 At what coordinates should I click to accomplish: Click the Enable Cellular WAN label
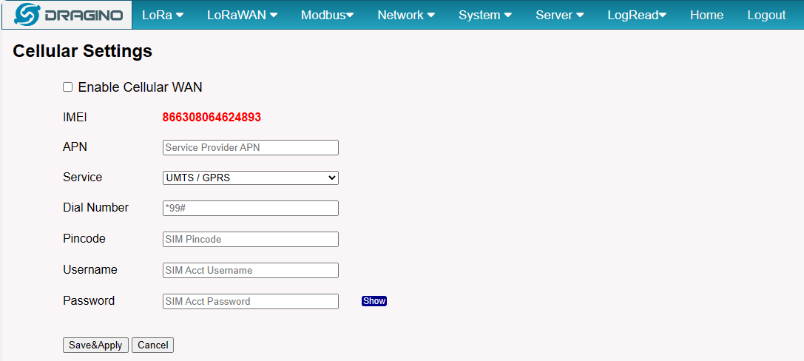[x=140, y=87]
